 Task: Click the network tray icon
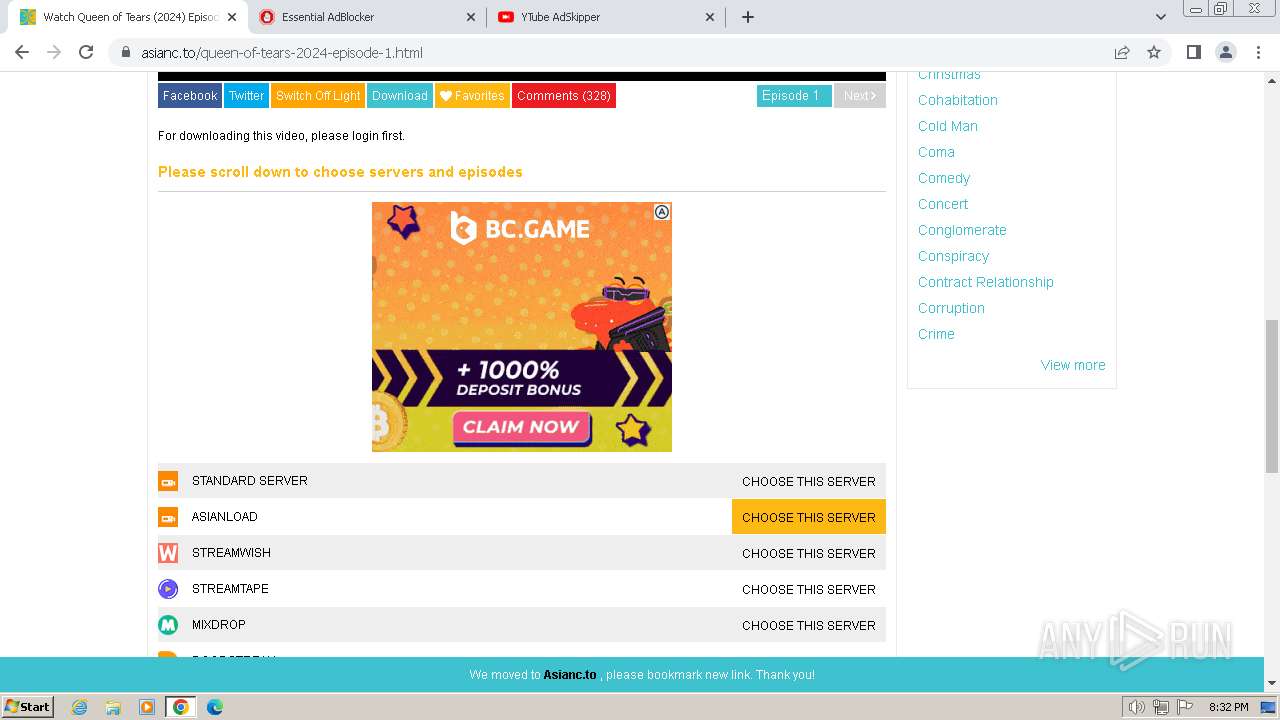point(1161,707)
